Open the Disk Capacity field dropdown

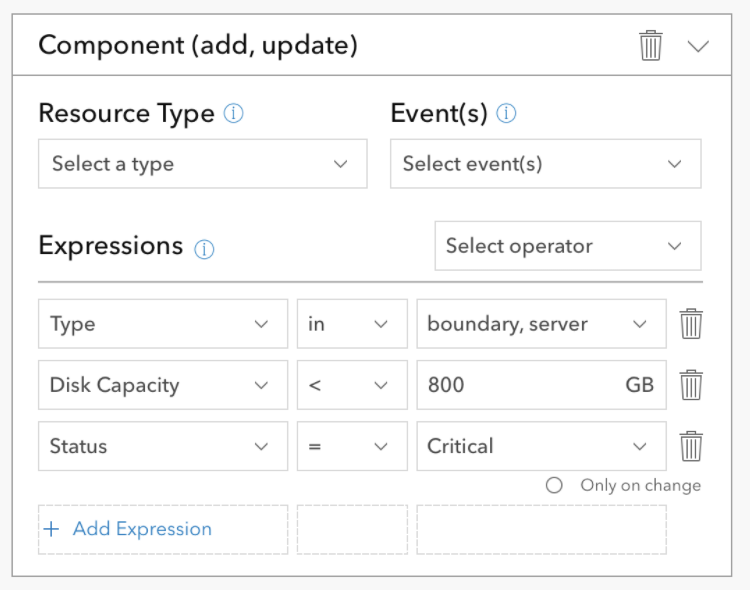pos(163,385)
